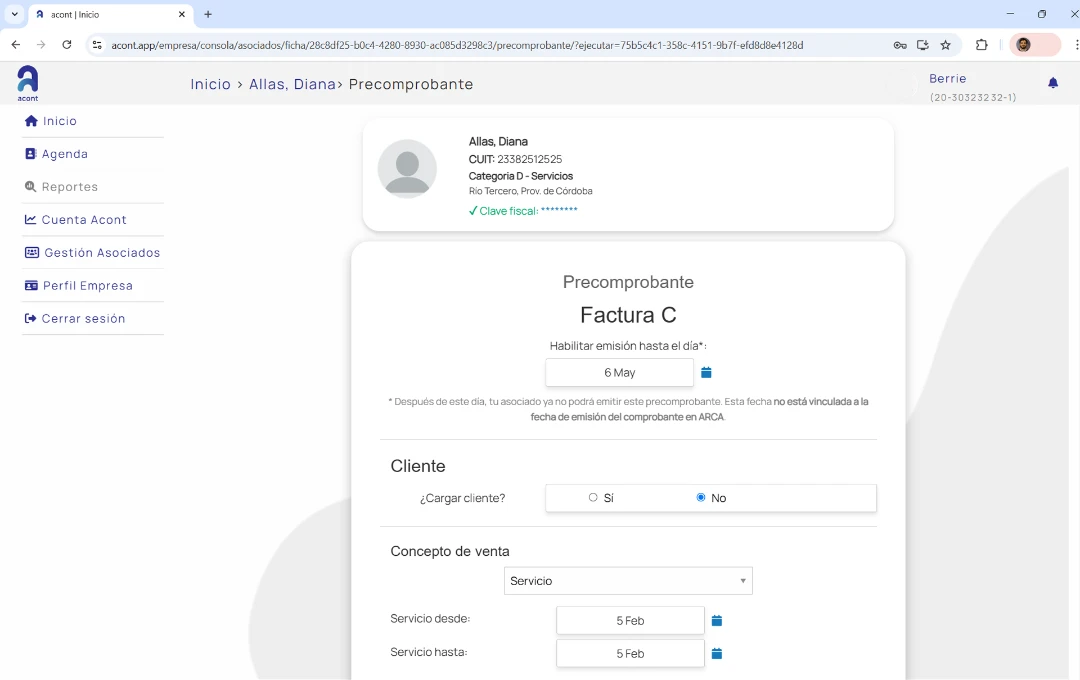The height and width of the screenshot is (680, 1080).
Task: Click the calendar icon for Servicio hasta
Action: click(716, 653)
